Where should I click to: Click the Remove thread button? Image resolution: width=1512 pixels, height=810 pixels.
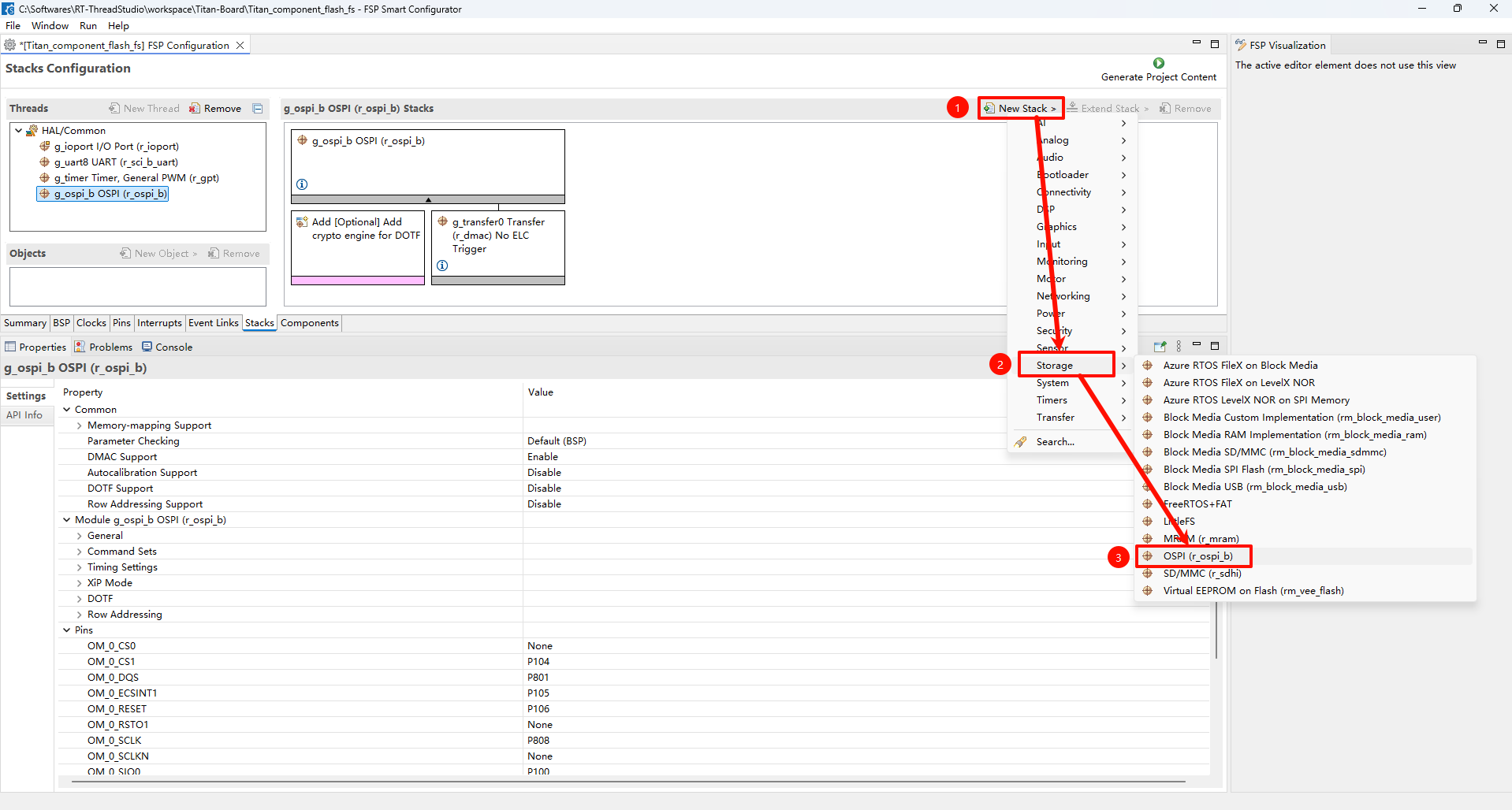[215, 109]
